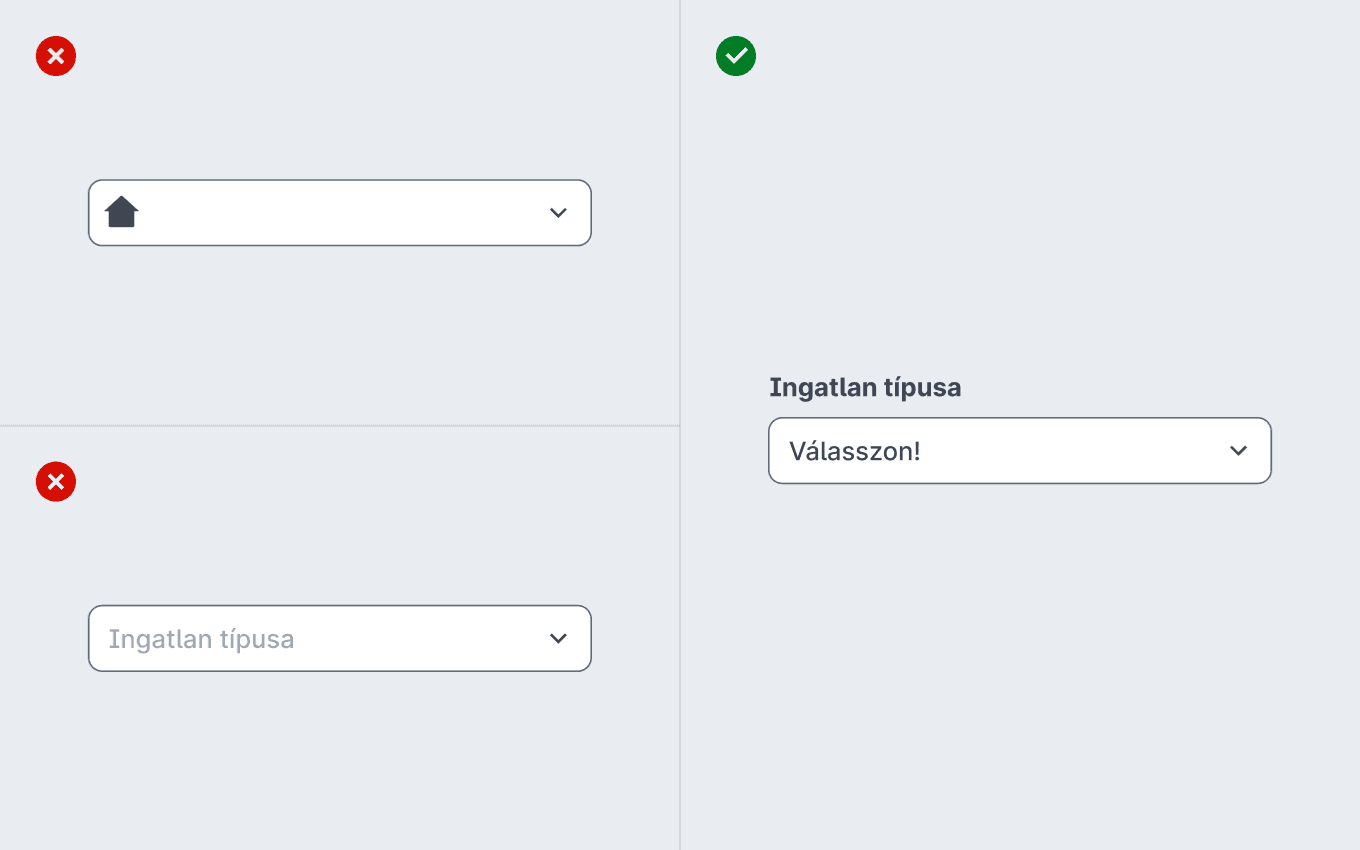Viewport: 1360px width, 850px height.
Task: Click the vertical divider between left and right panels
Action: click(x=680, y=425)
